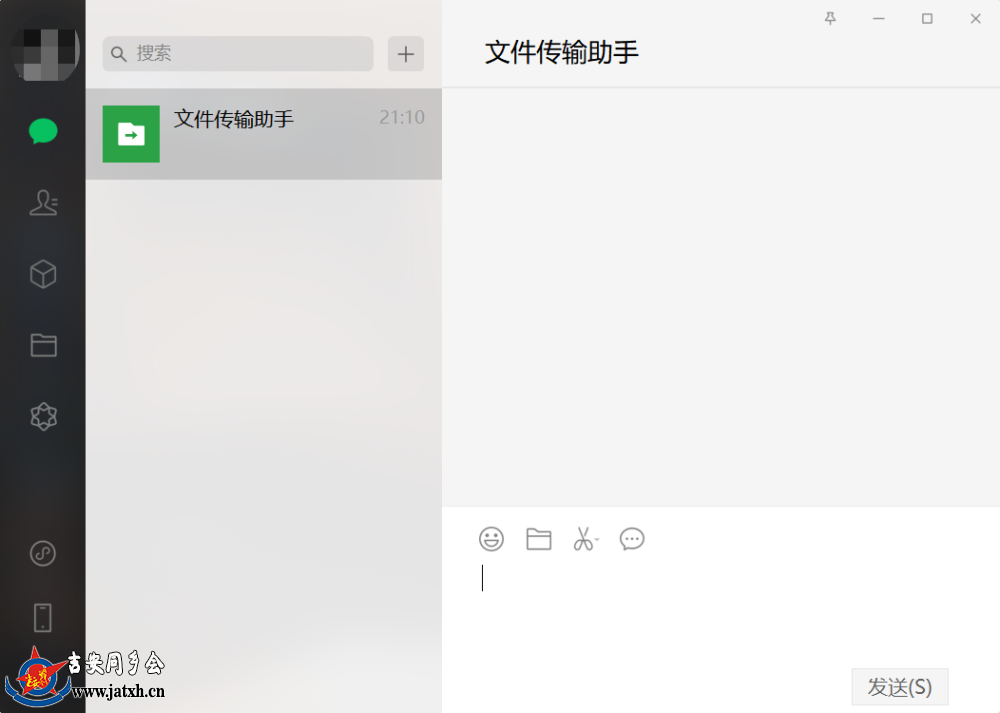
Task: Click the 发送(S) send button
Action: (900, 687)
